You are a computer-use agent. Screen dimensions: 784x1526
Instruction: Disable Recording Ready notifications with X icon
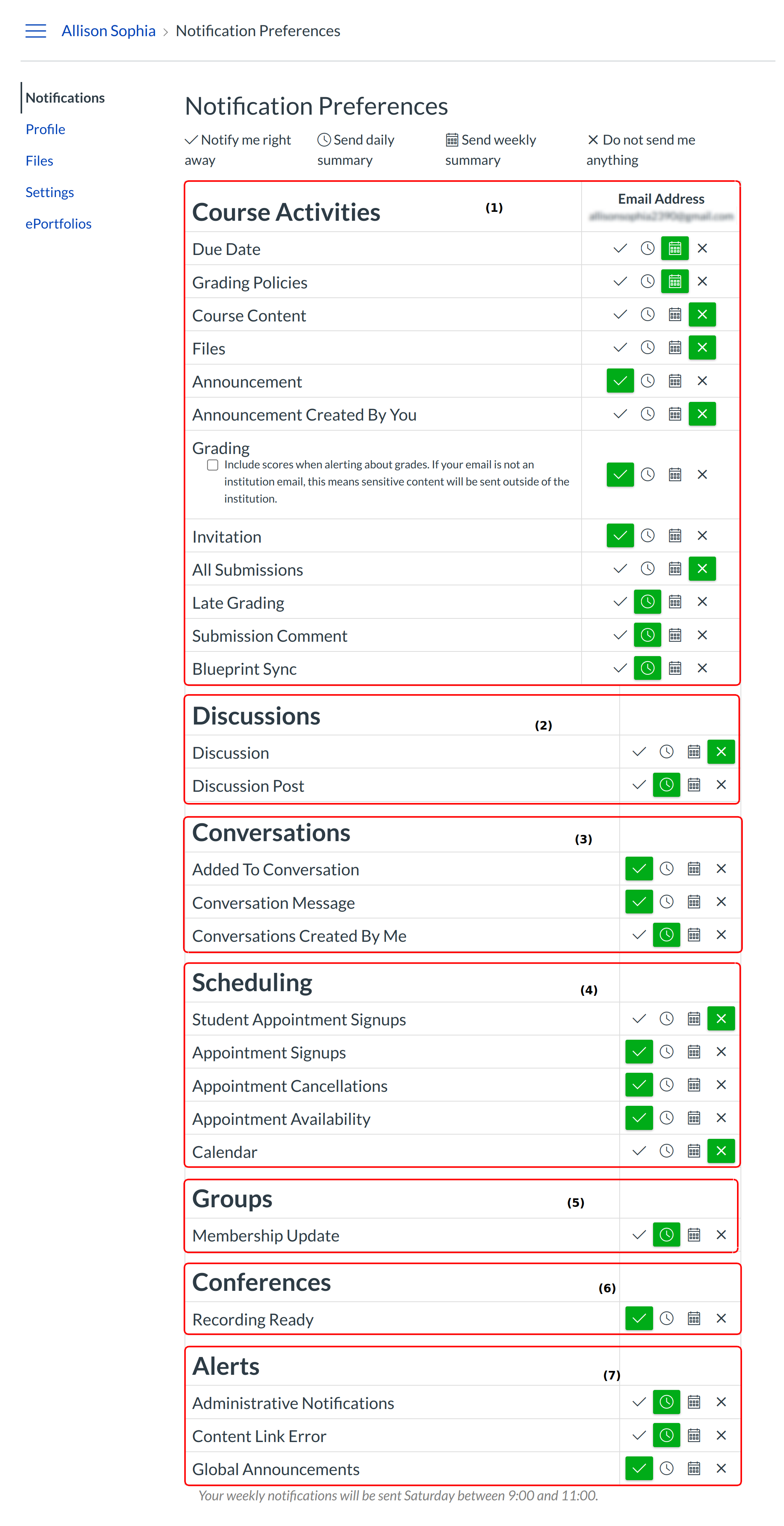(721, 1318)
